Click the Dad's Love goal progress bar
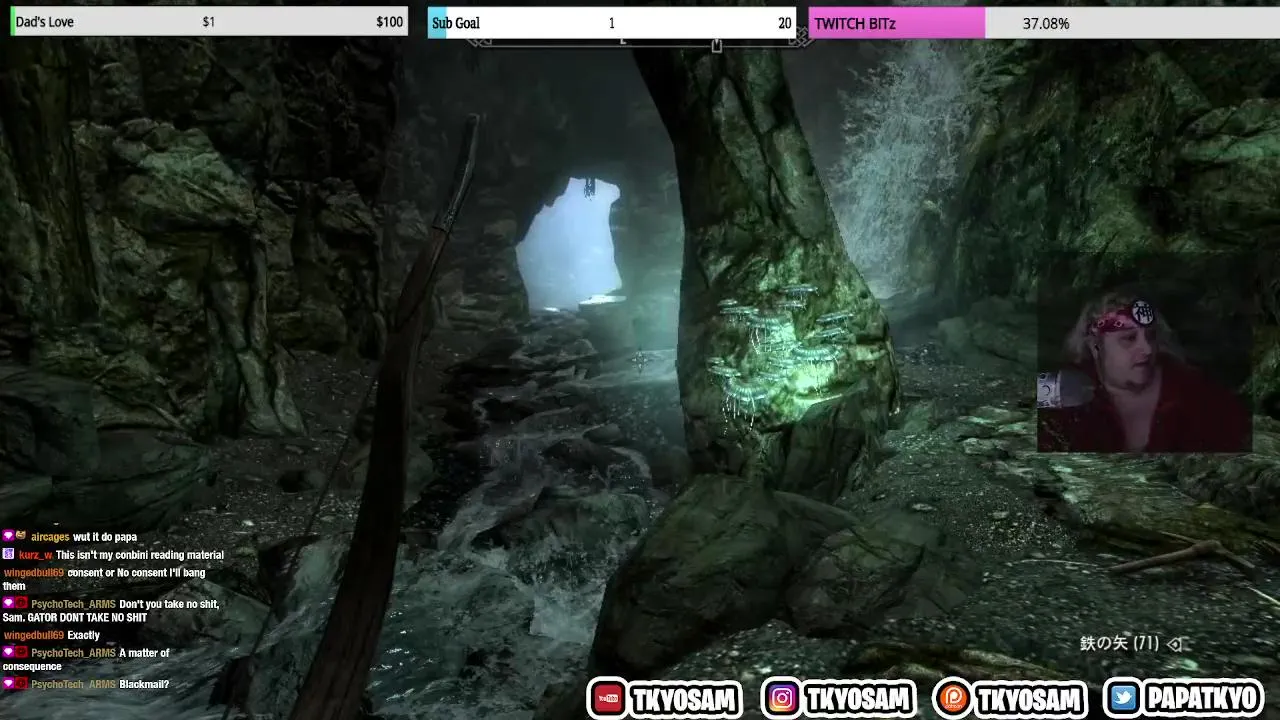 click(x=209, y=22)
